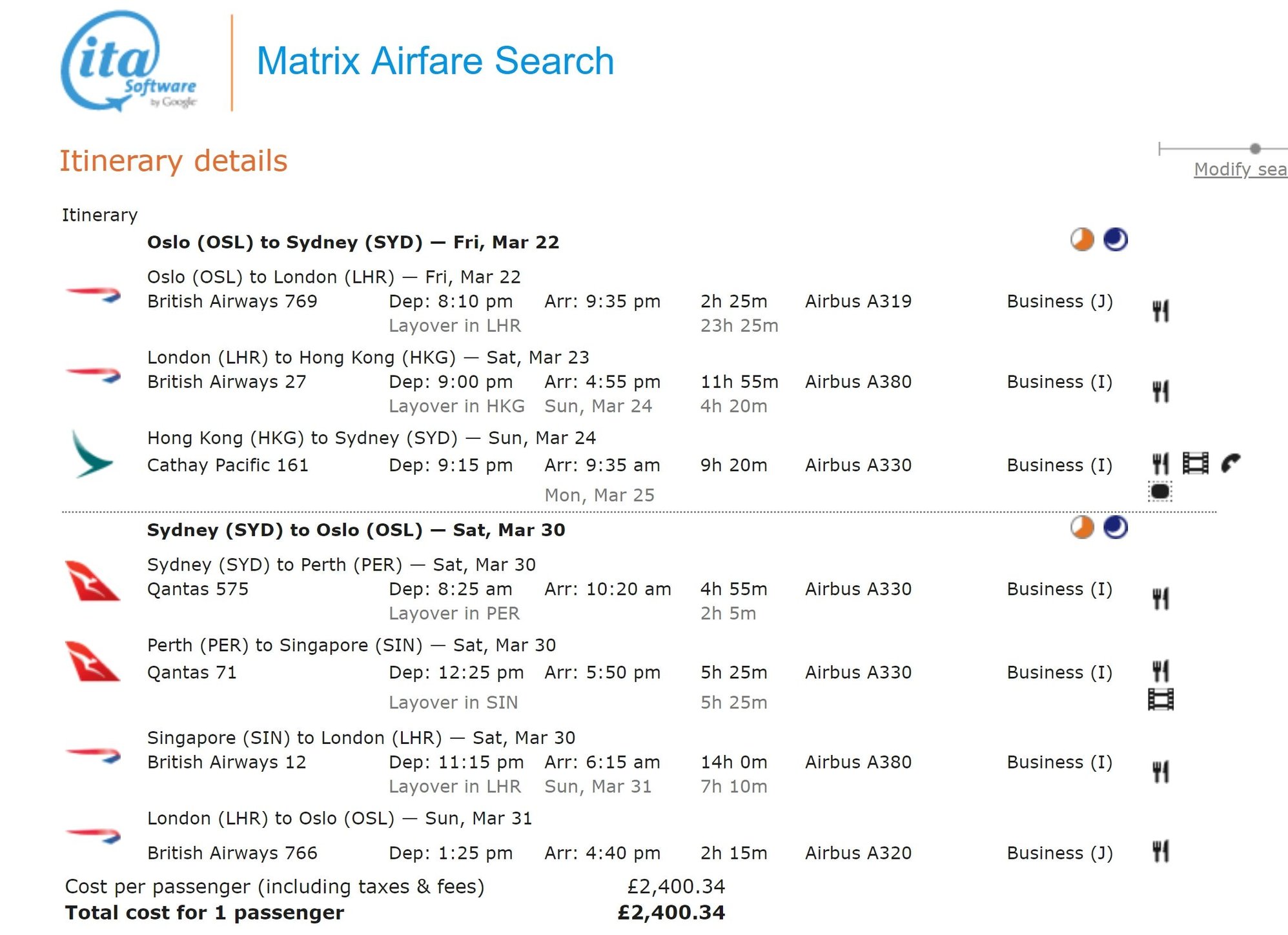1288x935 pixels.
Task: Click 'Arr: 9:35 am' arrival time
Action: (x=602, y=465)
